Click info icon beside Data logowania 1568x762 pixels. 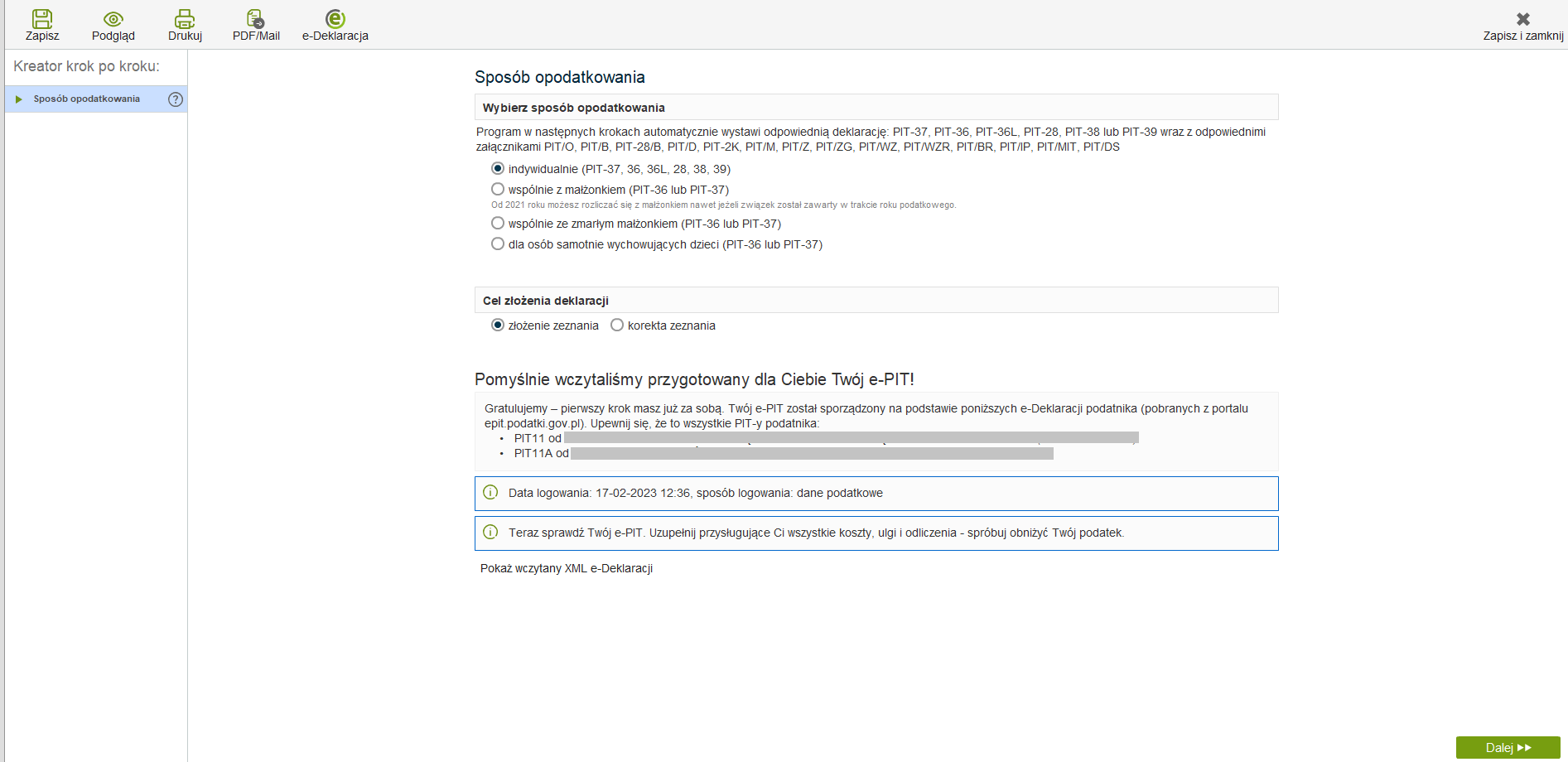[490, 493]
